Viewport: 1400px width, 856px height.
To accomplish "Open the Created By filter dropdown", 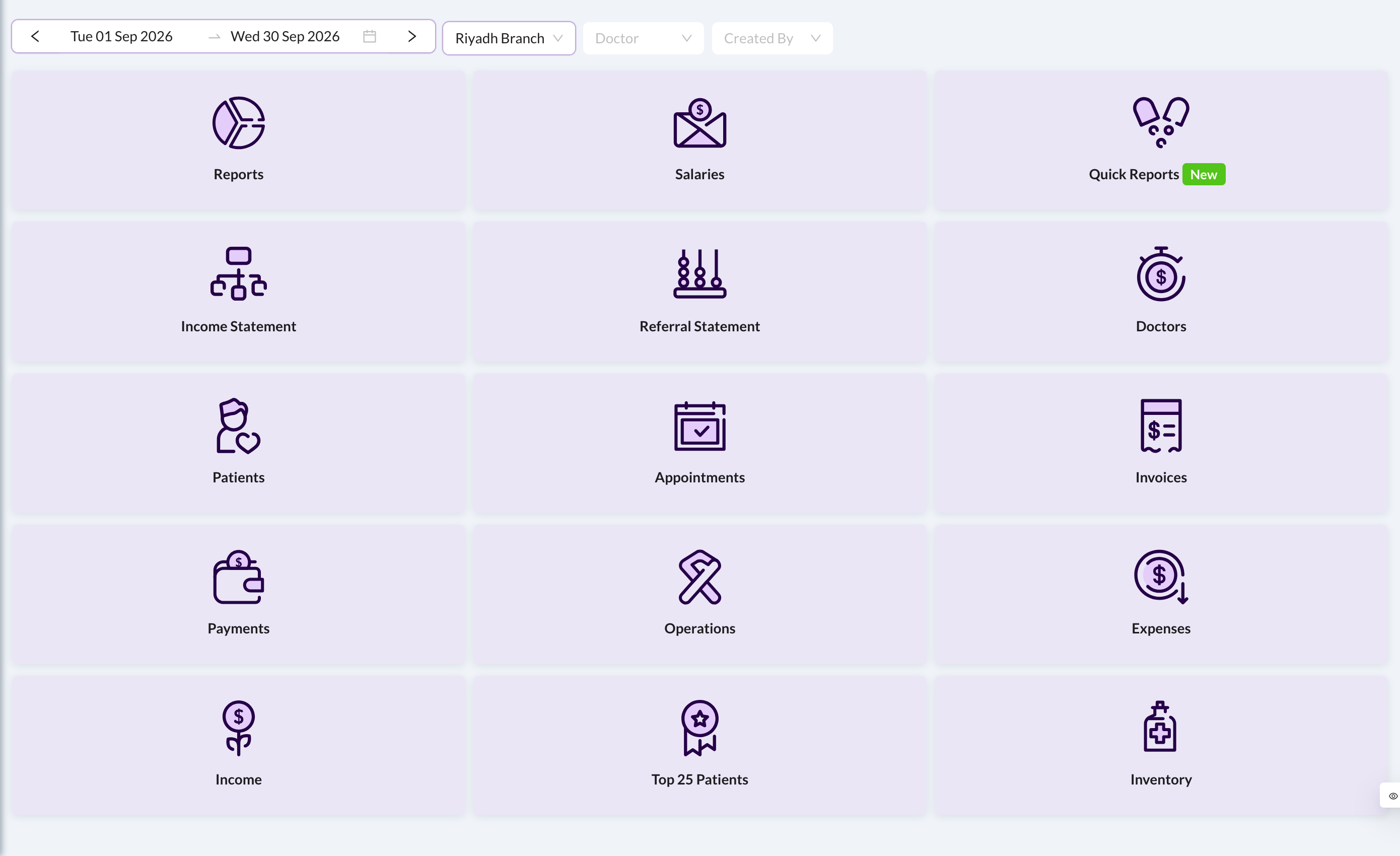I will (772, 38).
